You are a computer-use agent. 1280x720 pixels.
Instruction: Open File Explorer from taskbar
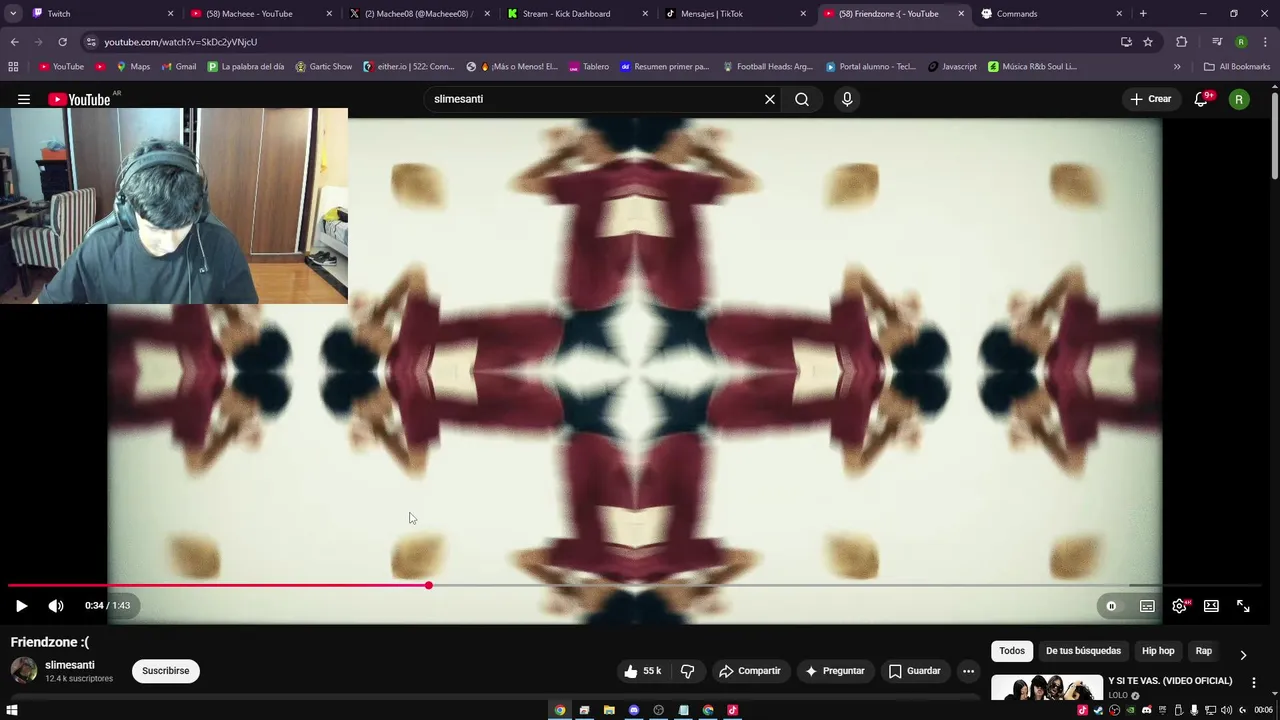point(609,710)
